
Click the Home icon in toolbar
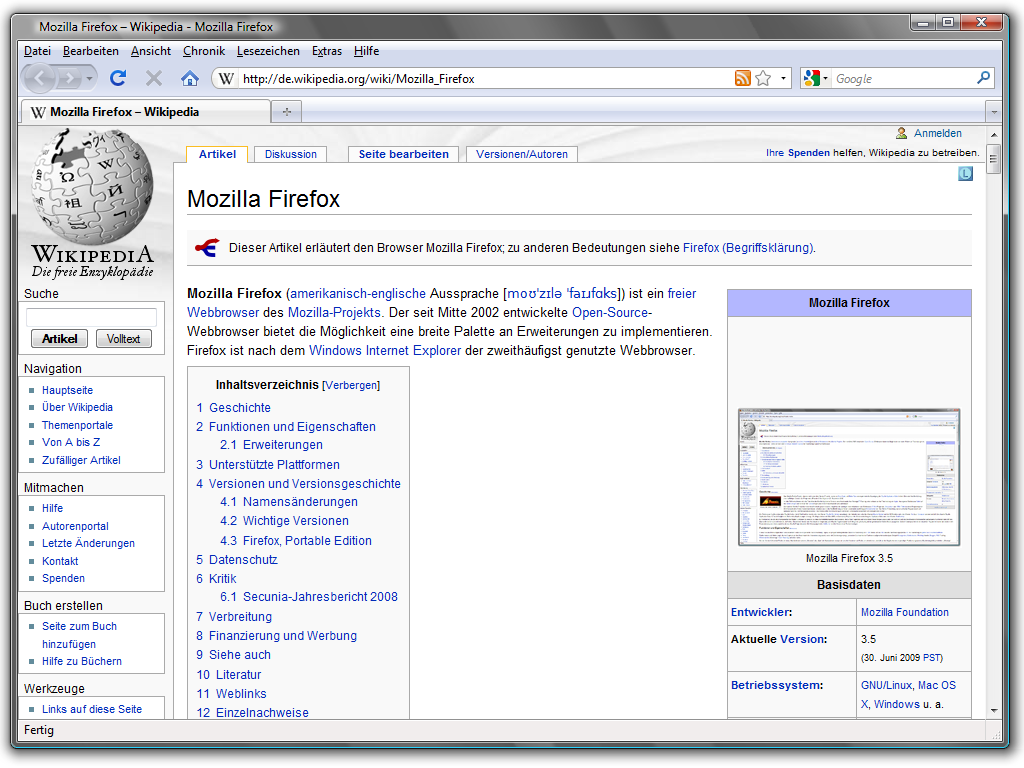click(x=190, y=78)
